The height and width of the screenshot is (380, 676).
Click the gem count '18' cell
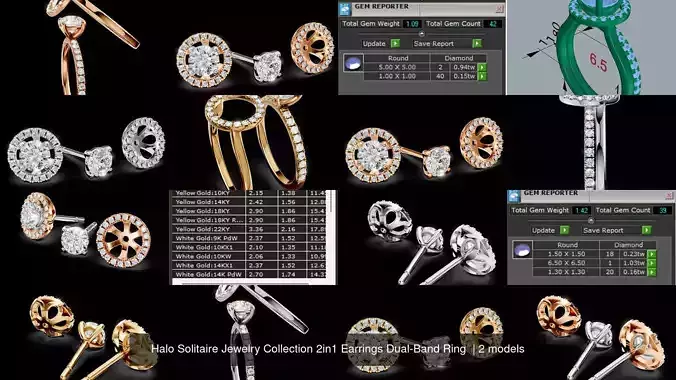610,254
